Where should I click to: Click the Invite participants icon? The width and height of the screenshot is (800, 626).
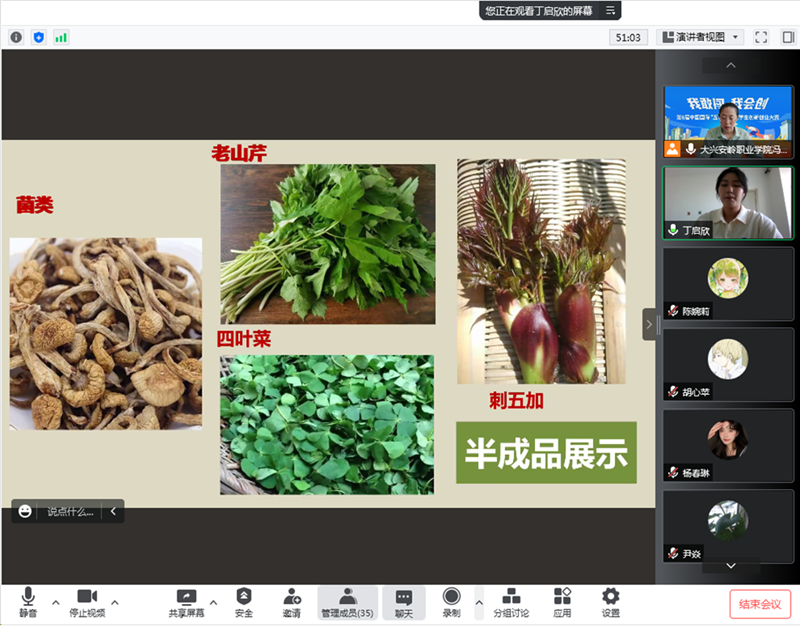point(291,602)
